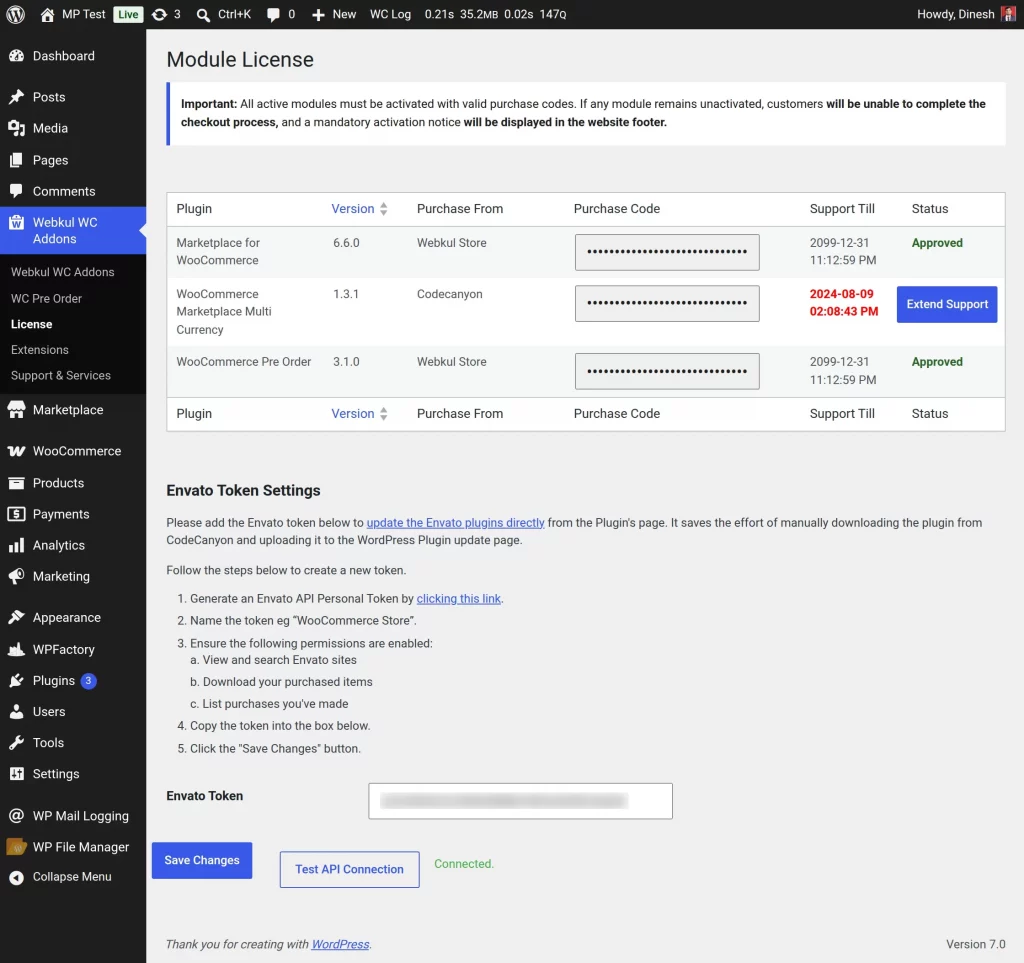Click the WPFactory icon in sidebar

pos(16,649)
